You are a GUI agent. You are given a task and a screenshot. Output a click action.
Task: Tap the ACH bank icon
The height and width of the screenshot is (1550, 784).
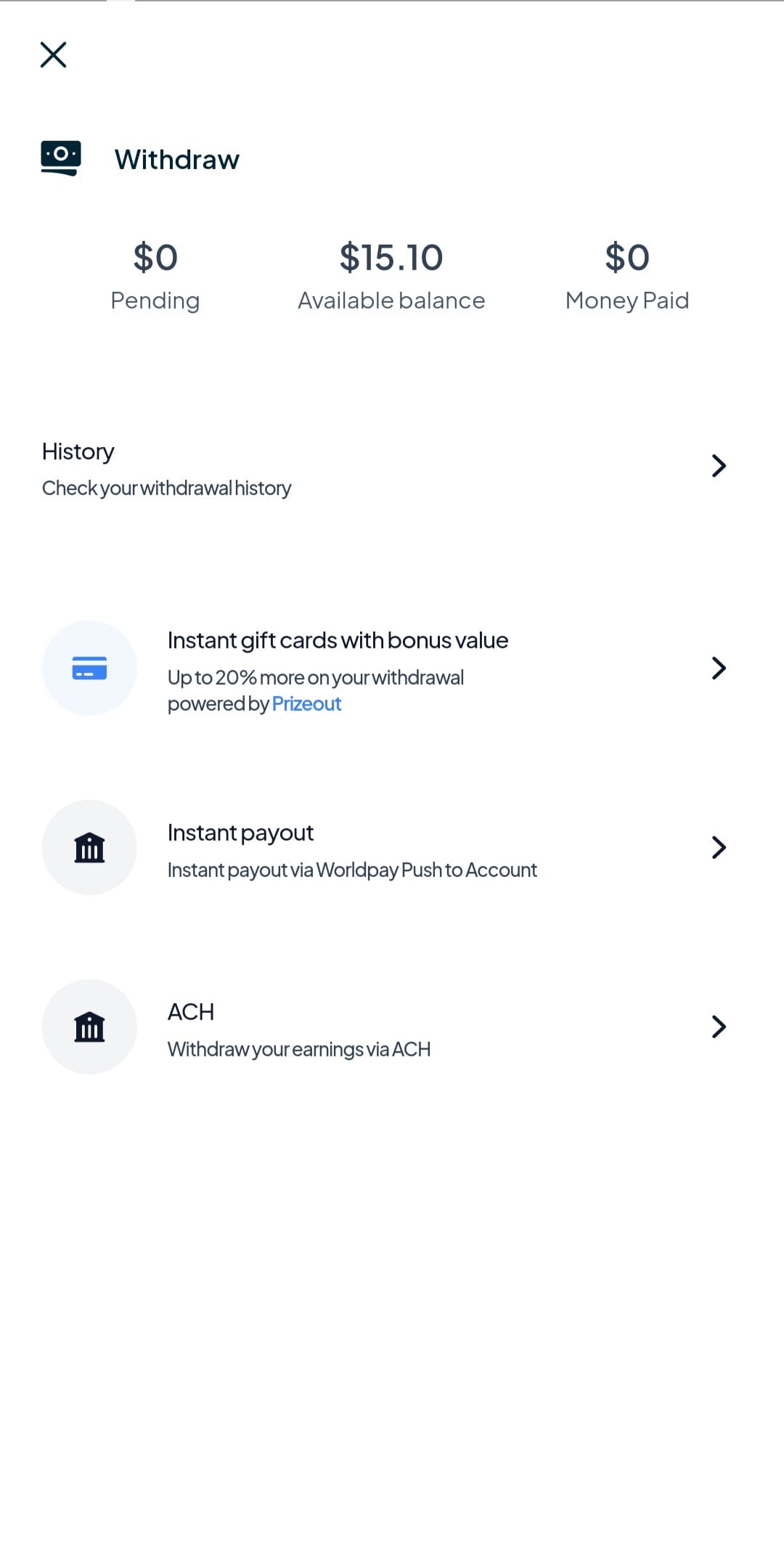pyautogui.click(x=89, y=1027)
